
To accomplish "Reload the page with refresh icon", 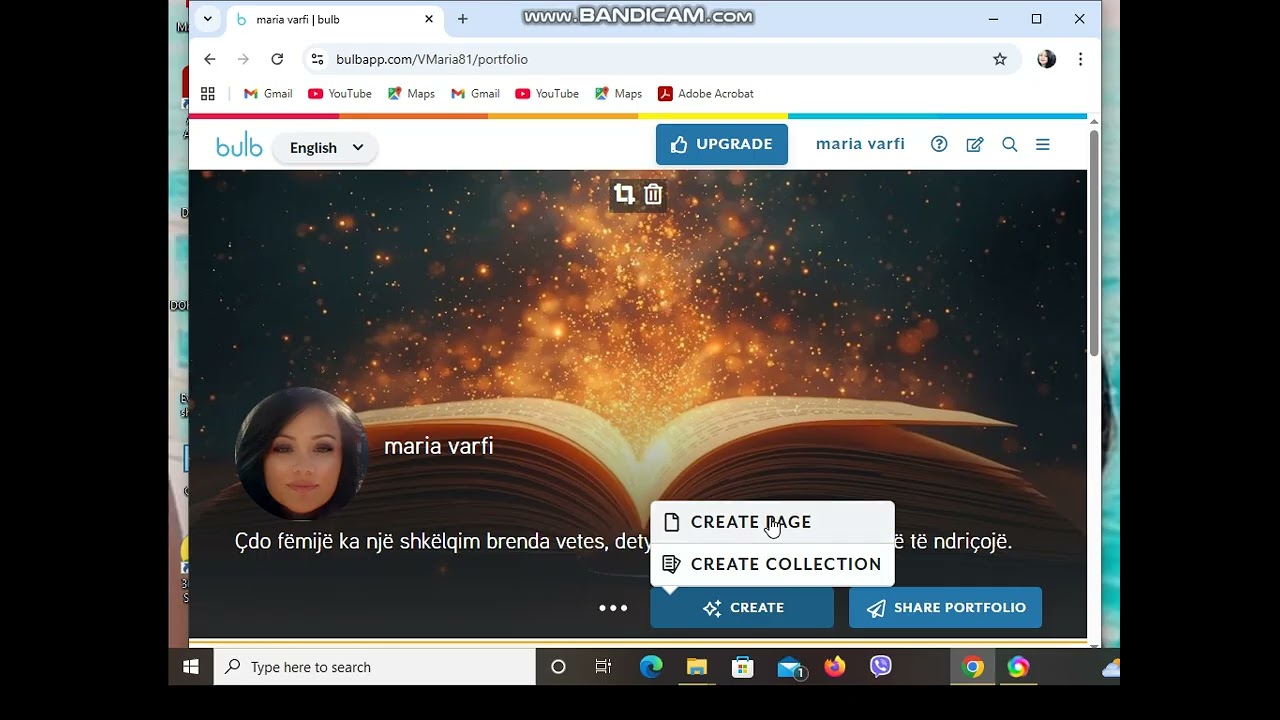I will point(277,59).
